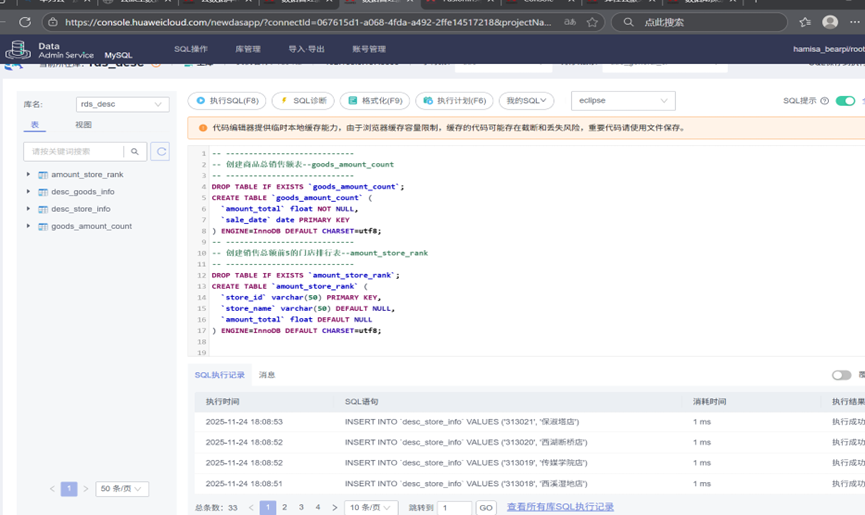Open the 导入·导出 menu
Image resolution: width=865 pixels, height=515 pixels.
(306, 49)
